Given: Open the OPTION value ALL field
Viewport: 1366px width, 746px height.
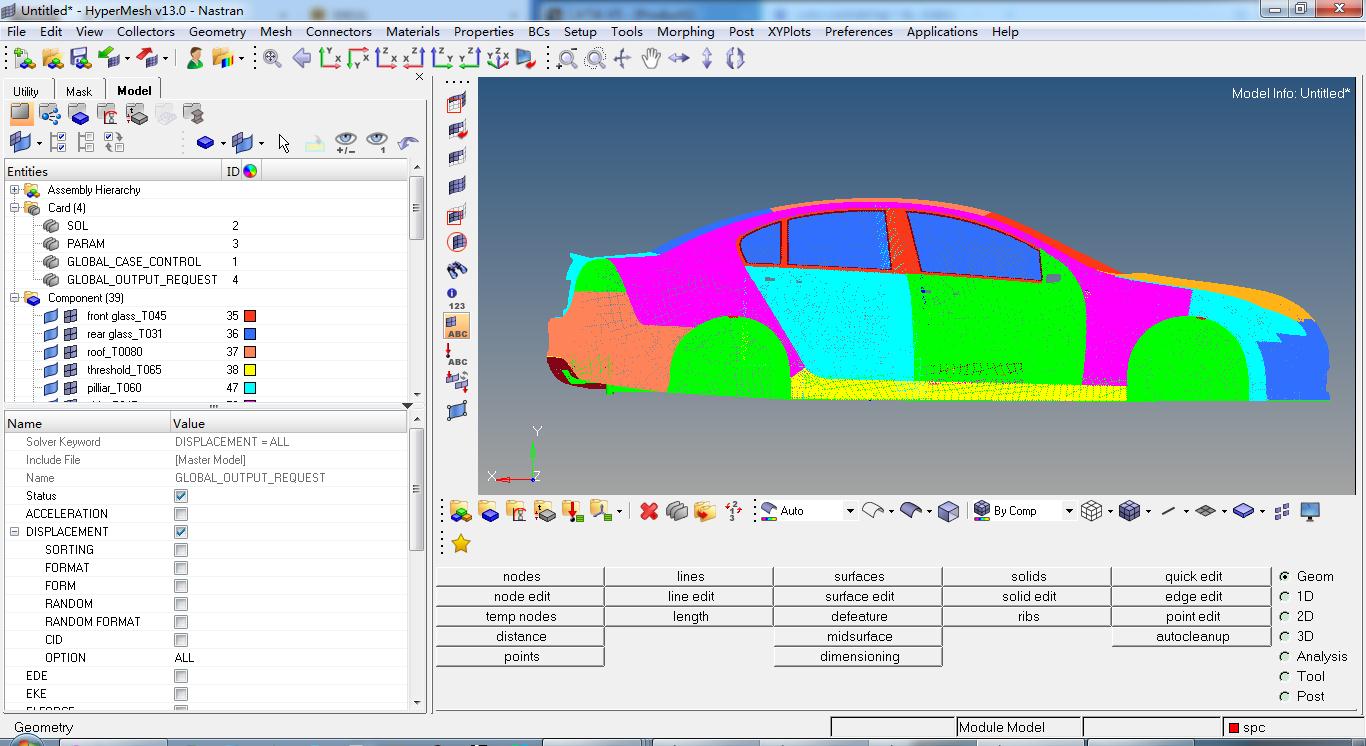Looking at the screenshot, I should pos(289,658).
